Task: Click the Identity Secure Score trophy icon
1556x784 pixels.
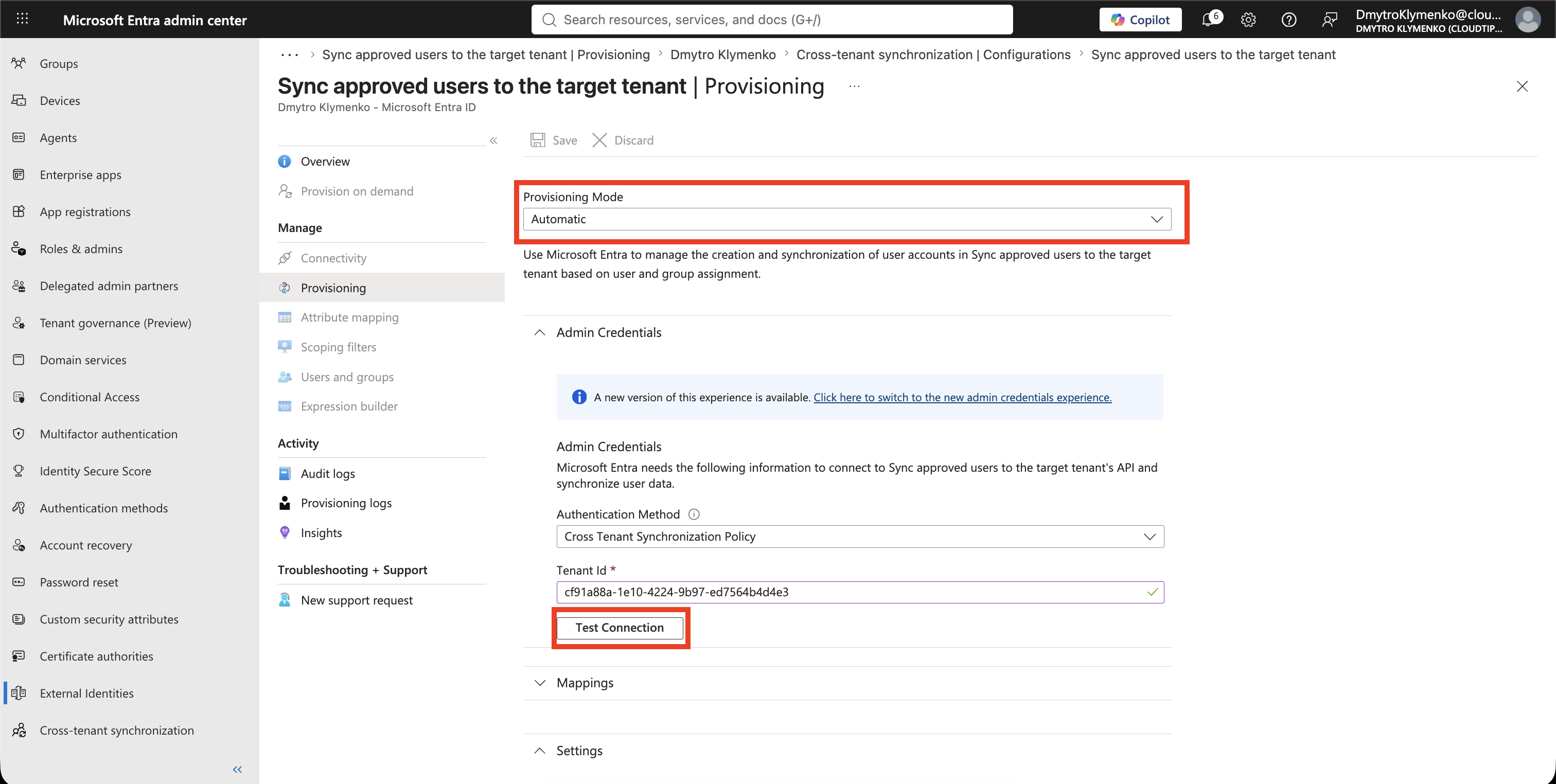Action: (19, 471)
